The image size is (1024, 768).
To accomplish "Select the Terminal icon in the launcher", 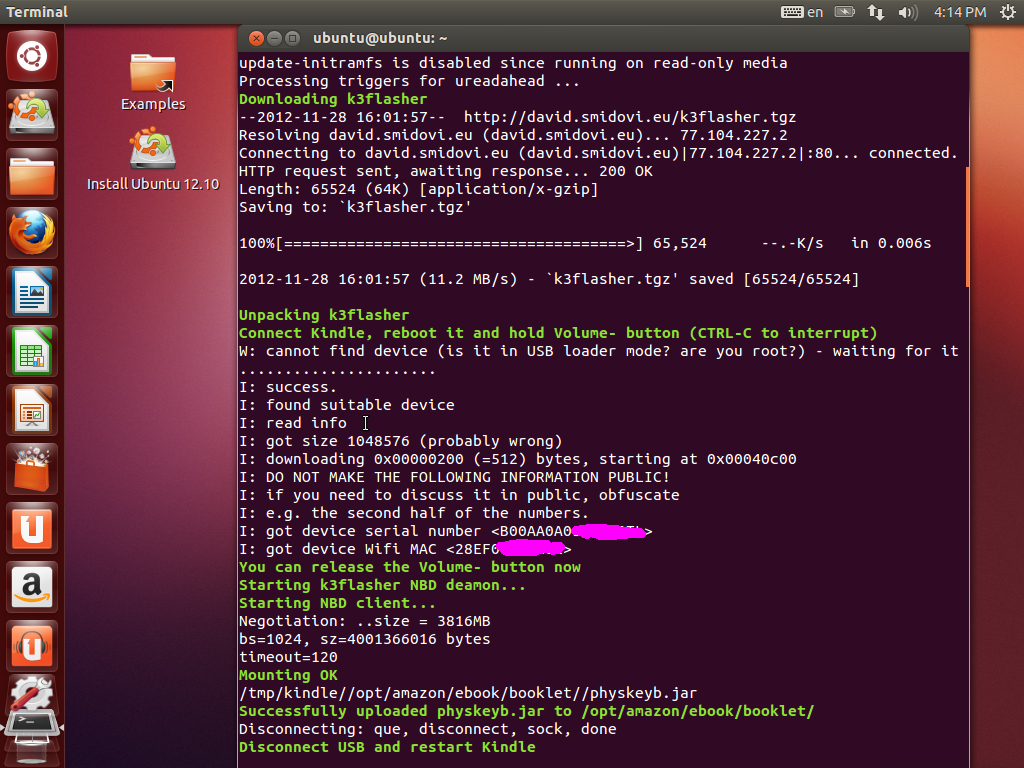I will click(32, 726).
